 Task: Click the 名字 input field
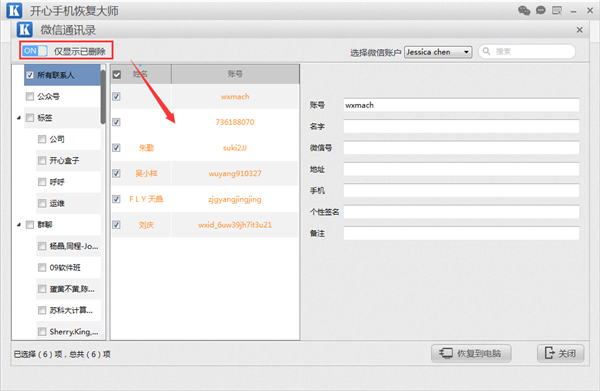coord(461,127)
